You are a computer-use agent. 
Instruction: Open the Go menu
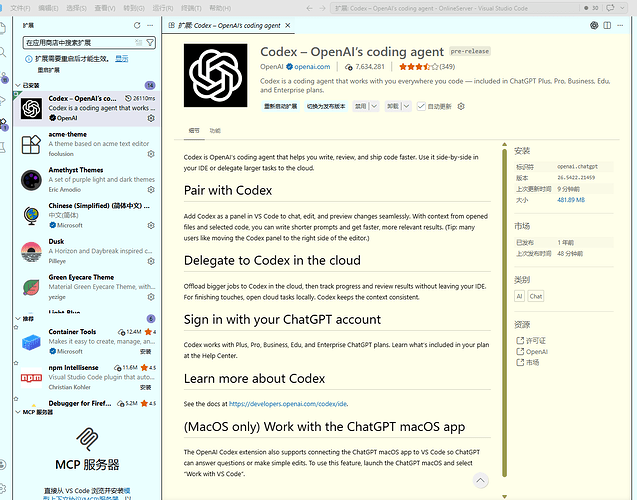pyautogui.click(x=134, y=8)
